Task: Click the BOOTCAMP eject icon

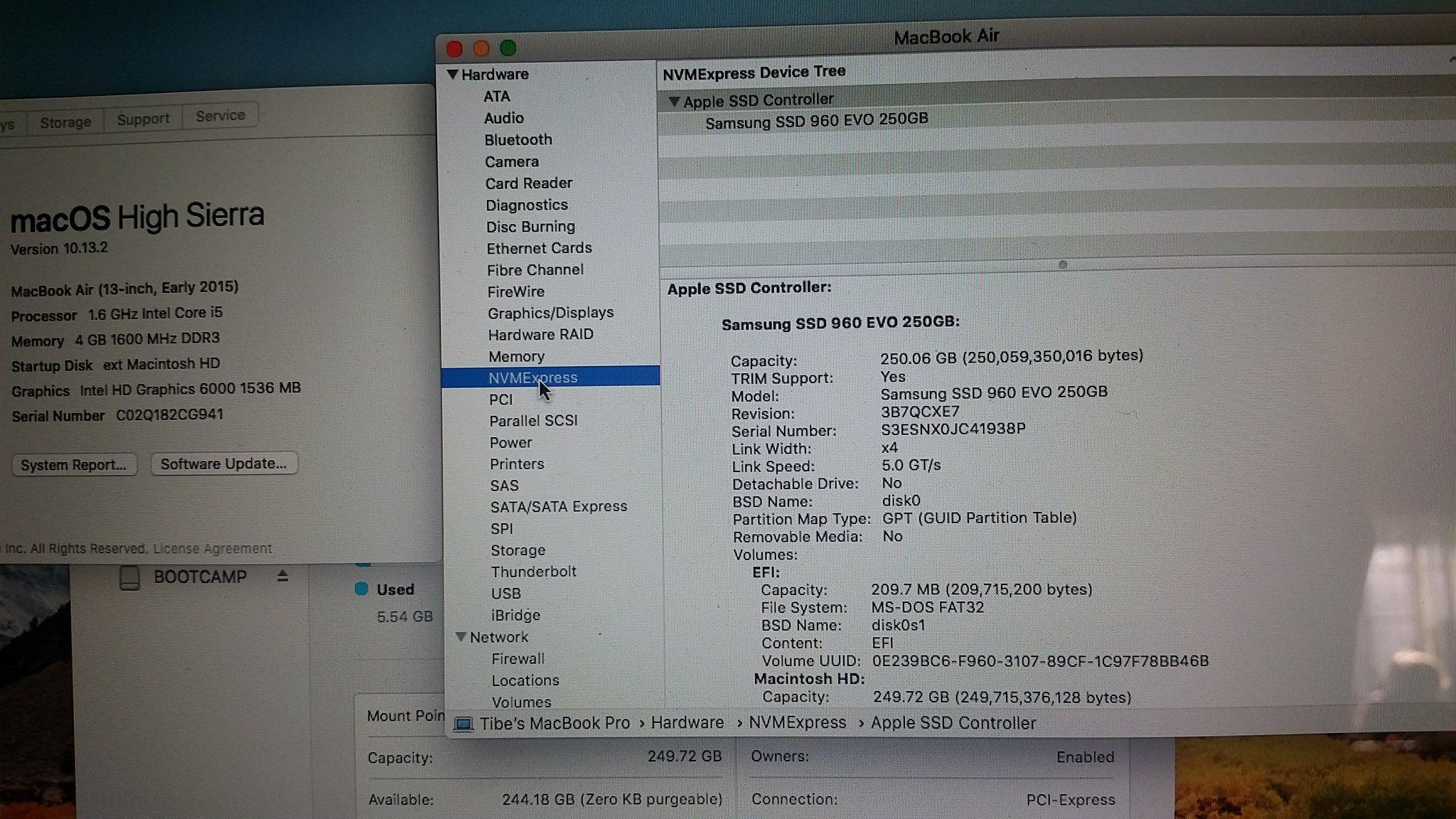Action: click(x=282, y=577)
